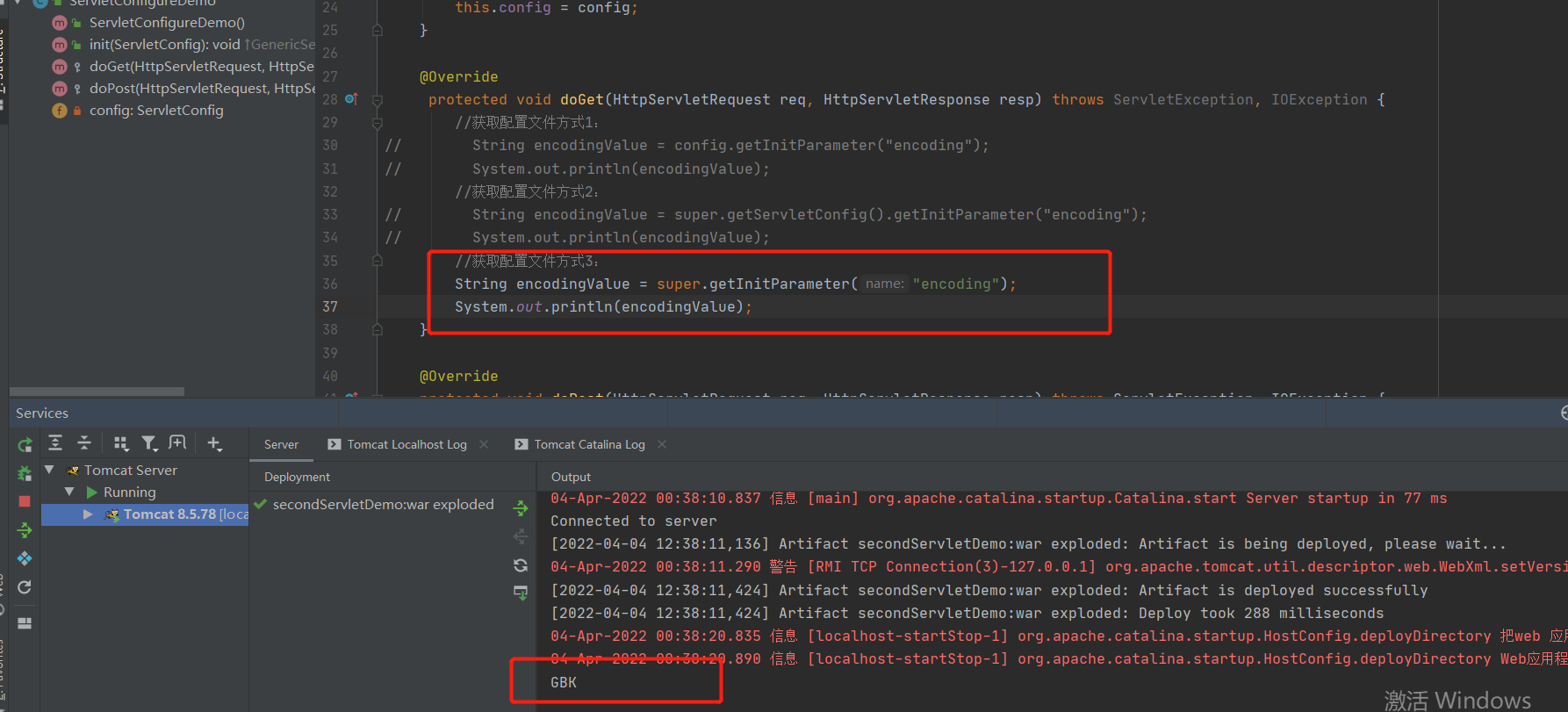The image size is (1568, 712).
Task: Click the Deployment header label
Action: 297,477
